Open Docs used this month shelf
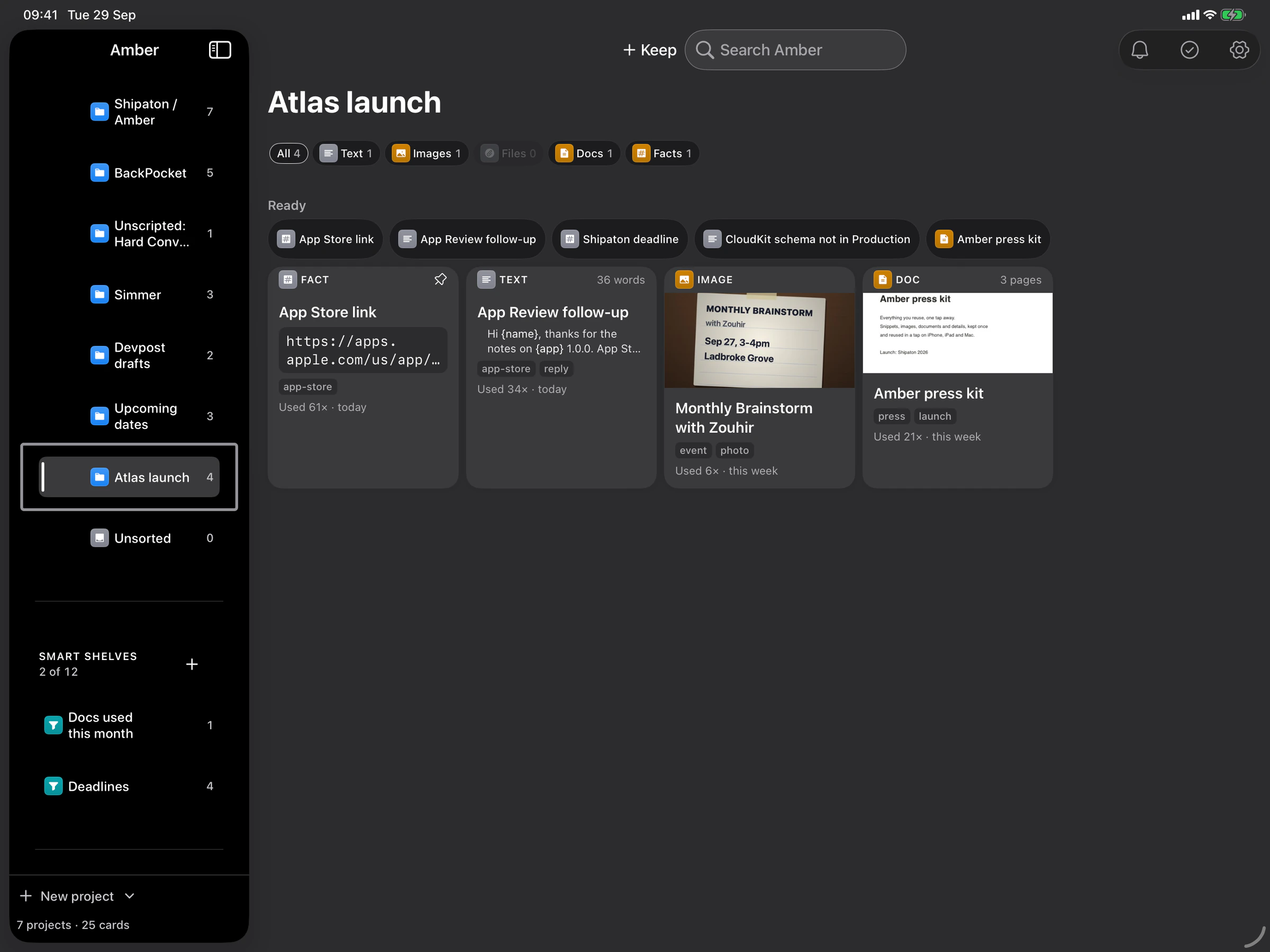Viewport: 1270px width, 952px height. [x=129, y=725]
